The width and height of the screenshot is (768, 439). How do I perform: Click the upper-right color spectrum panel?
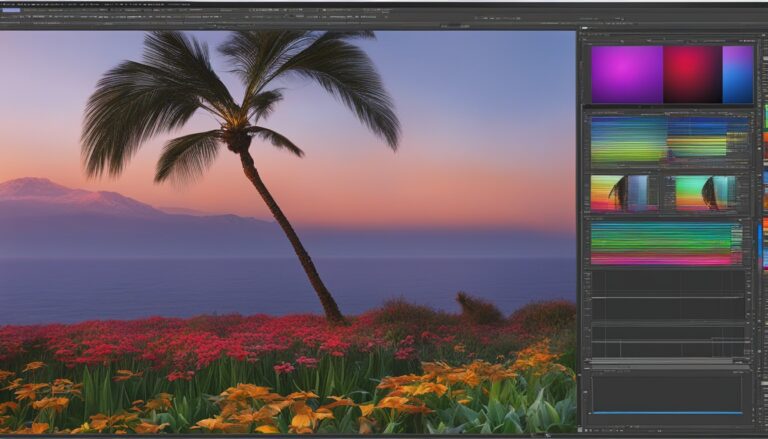[x=706, y=139]
